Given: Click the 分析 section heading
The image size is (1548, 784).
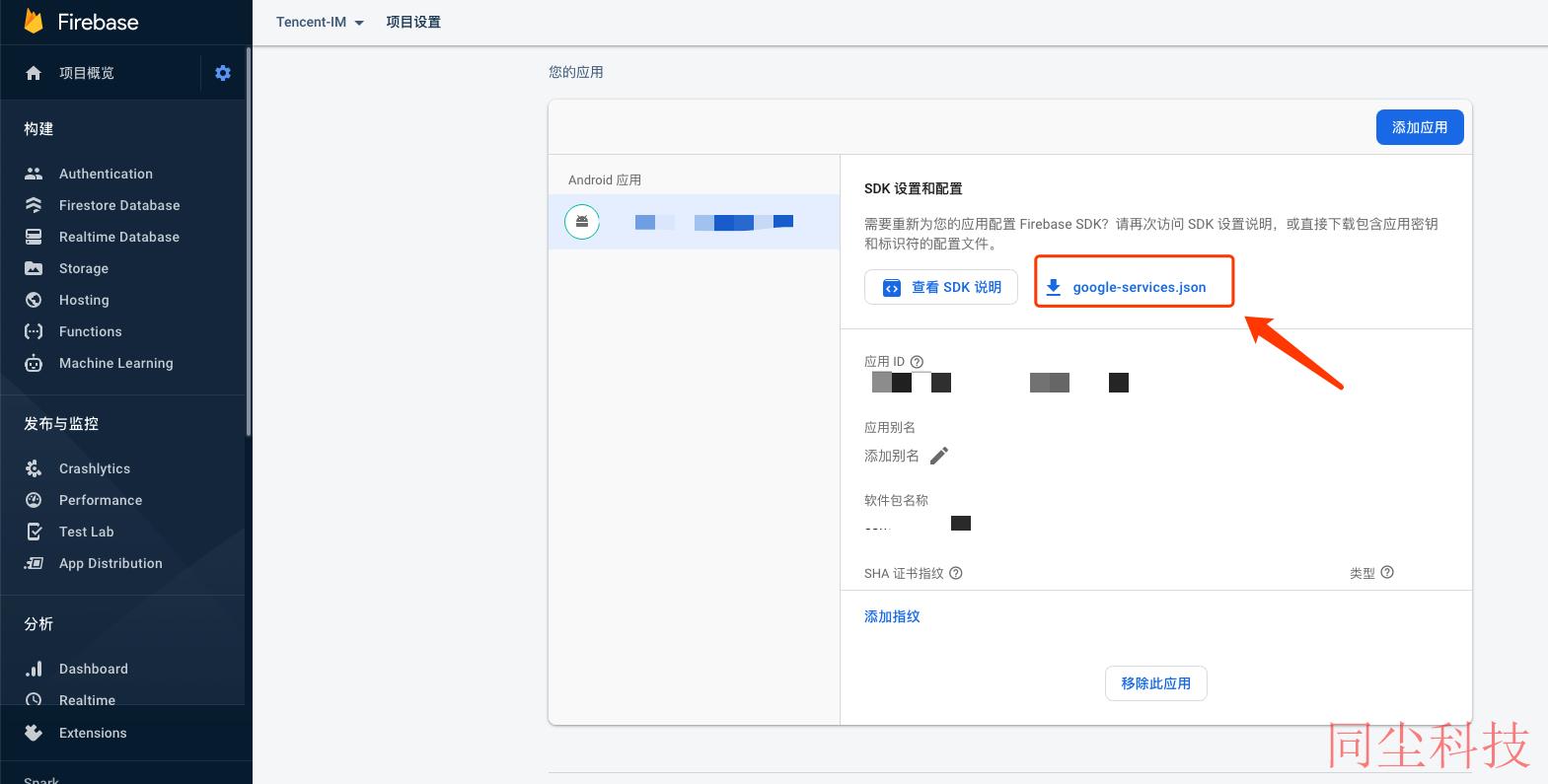Looking at the screenshot, I should [x=38, y=624].
